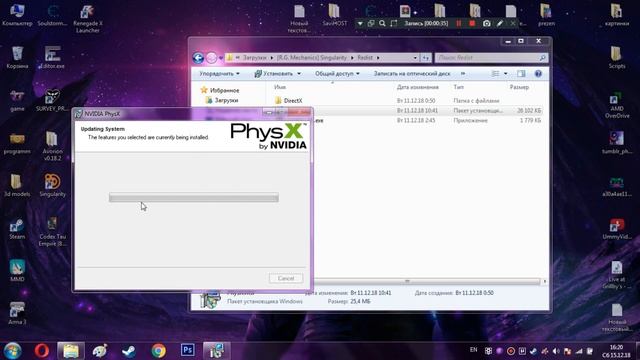Open the Установить dropdown arrow
Image resolution: width=640 pixels, height=360 pixels.
tap(299, 74)
